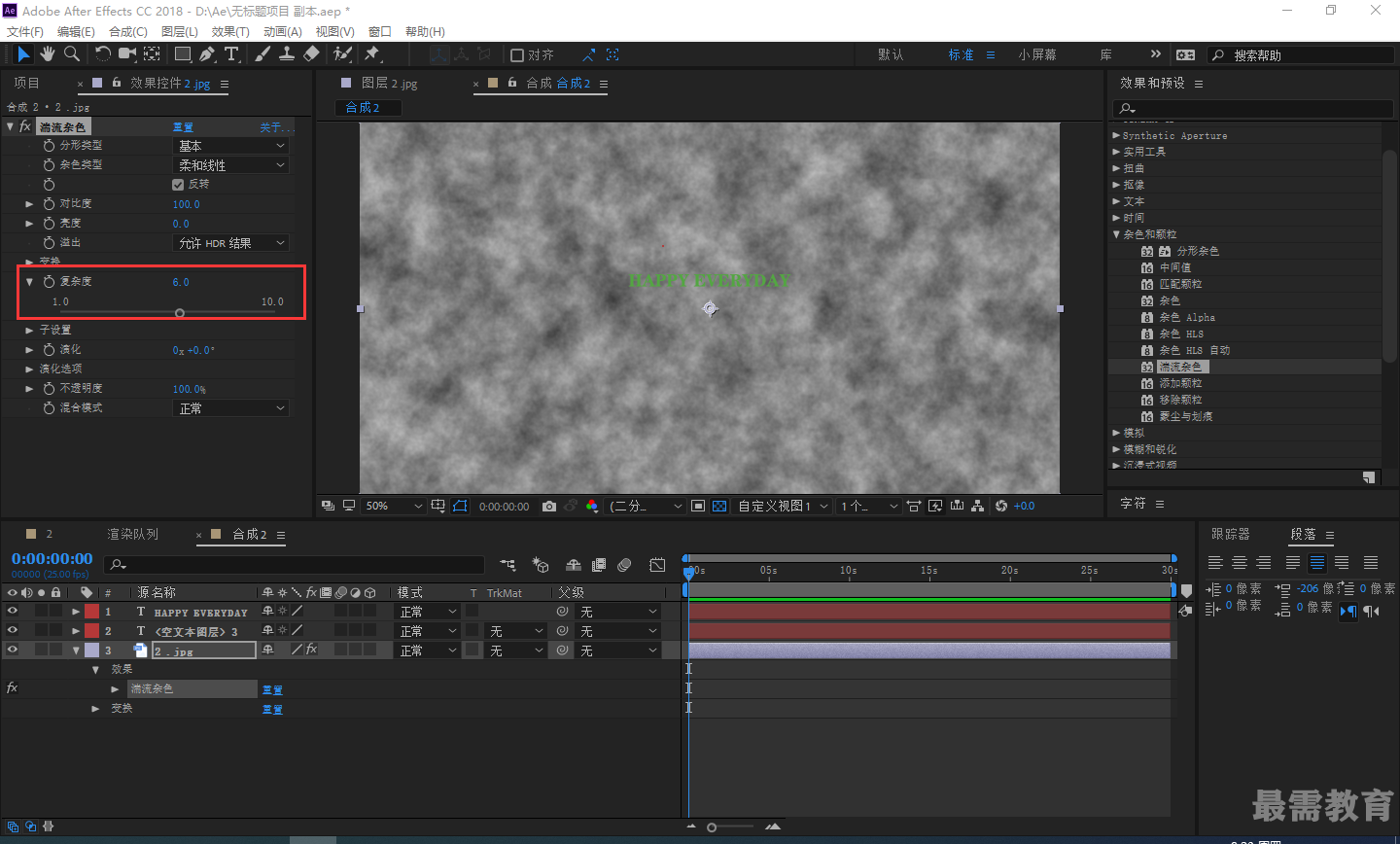
Task: Click the timeline zoom slider handle
Action: [712, 827]
